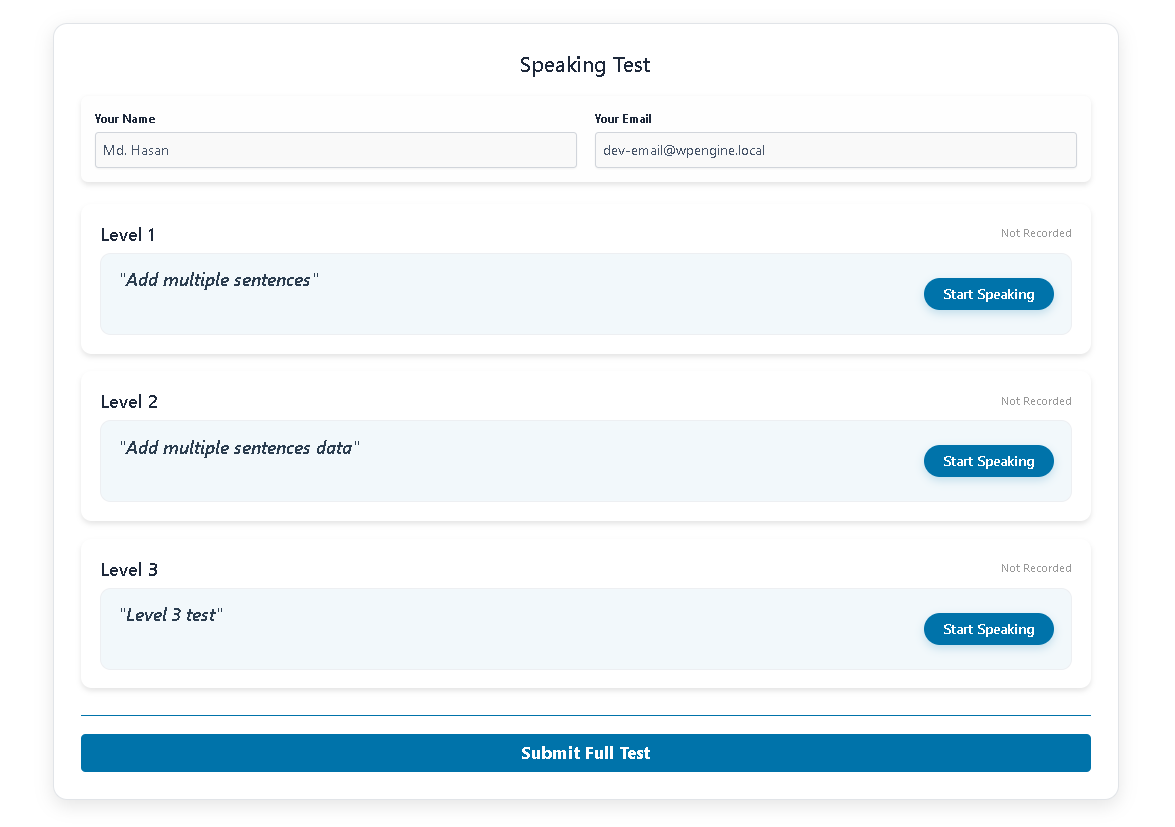Image resolution: width=1175 pixels, height=827 pixels.
Task: Select the "Level 3 test" prompt text
Action: 171,615
